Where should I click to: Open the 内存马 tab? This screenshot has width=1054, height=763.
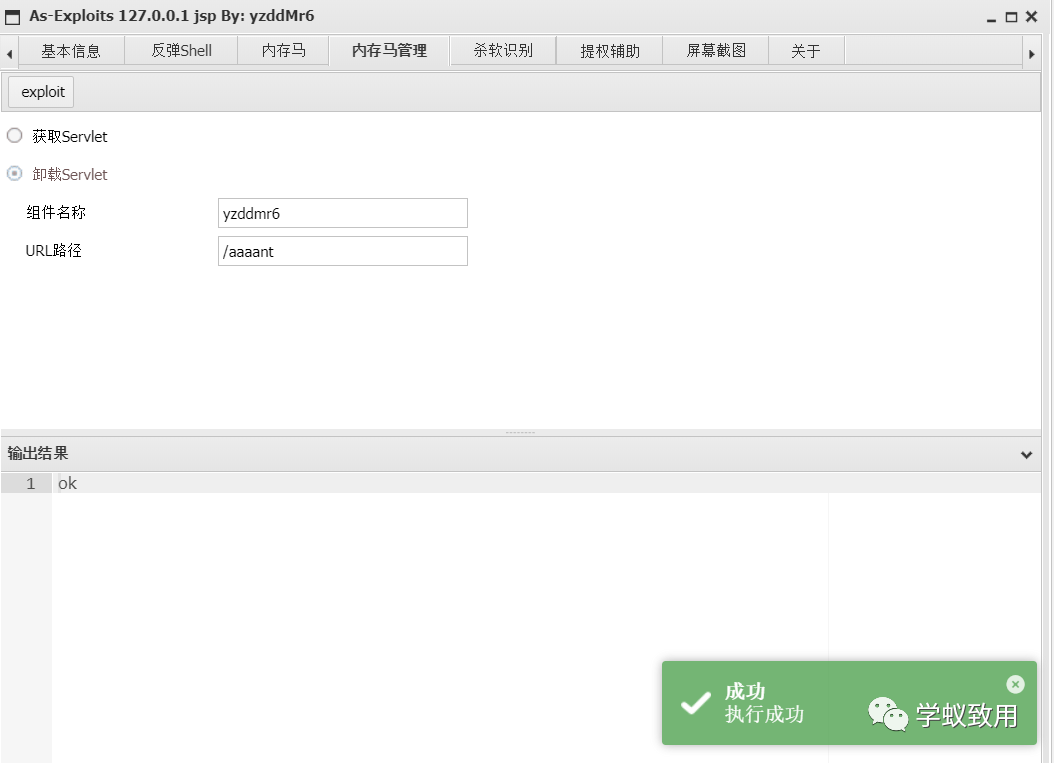tap(284, 51)
